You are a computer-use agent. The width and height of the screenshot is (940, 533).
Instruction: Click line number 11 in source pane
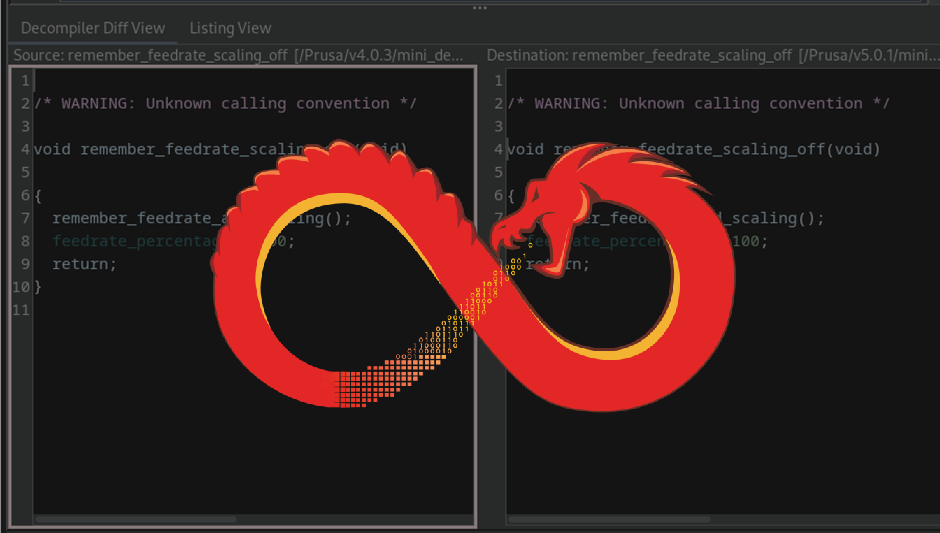[21, 310]
